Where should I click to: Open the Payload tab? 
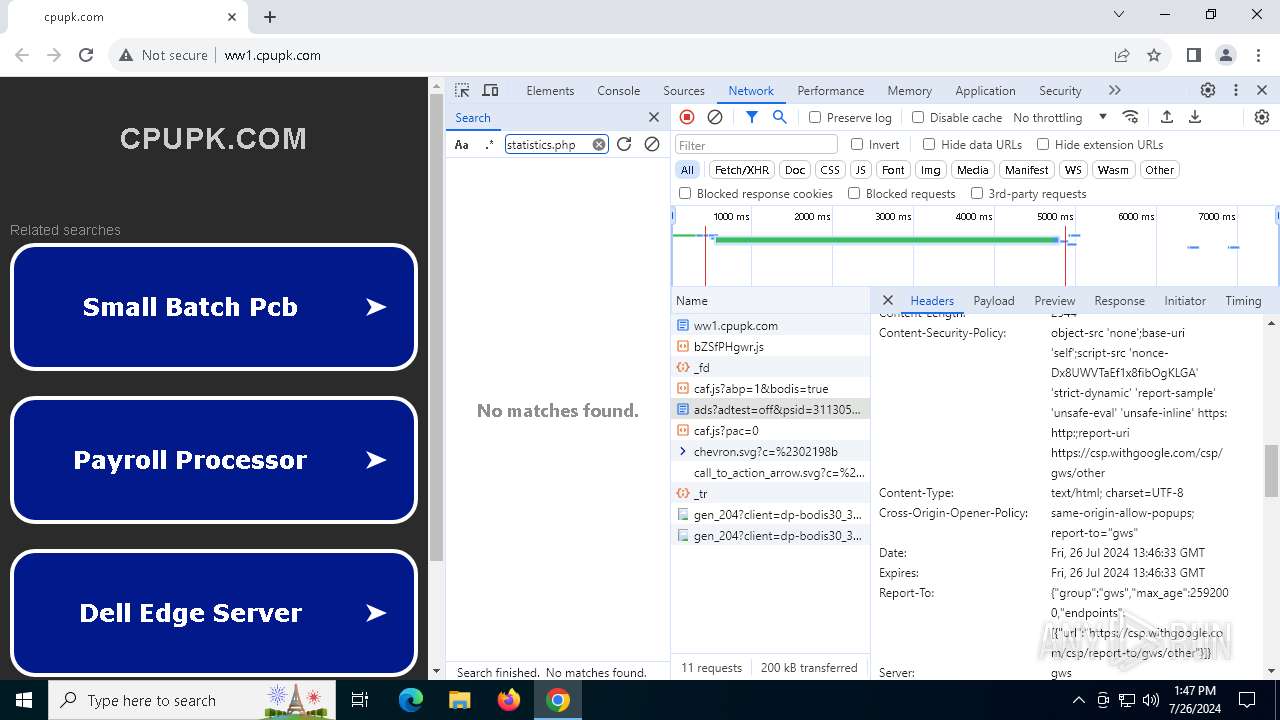point(994,300)
